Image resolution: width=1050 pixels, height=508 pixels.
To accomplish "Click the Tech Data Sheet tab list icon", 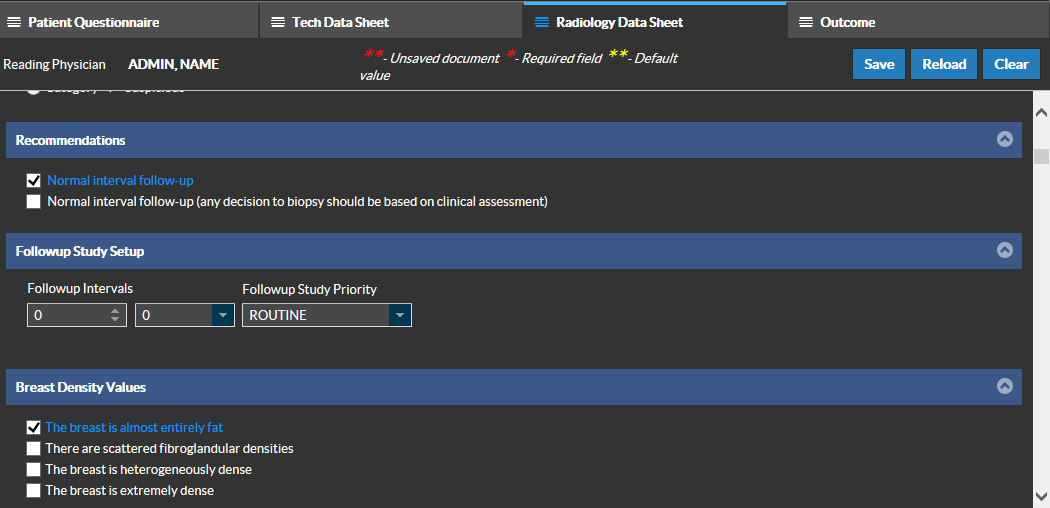I will point(278,22).
